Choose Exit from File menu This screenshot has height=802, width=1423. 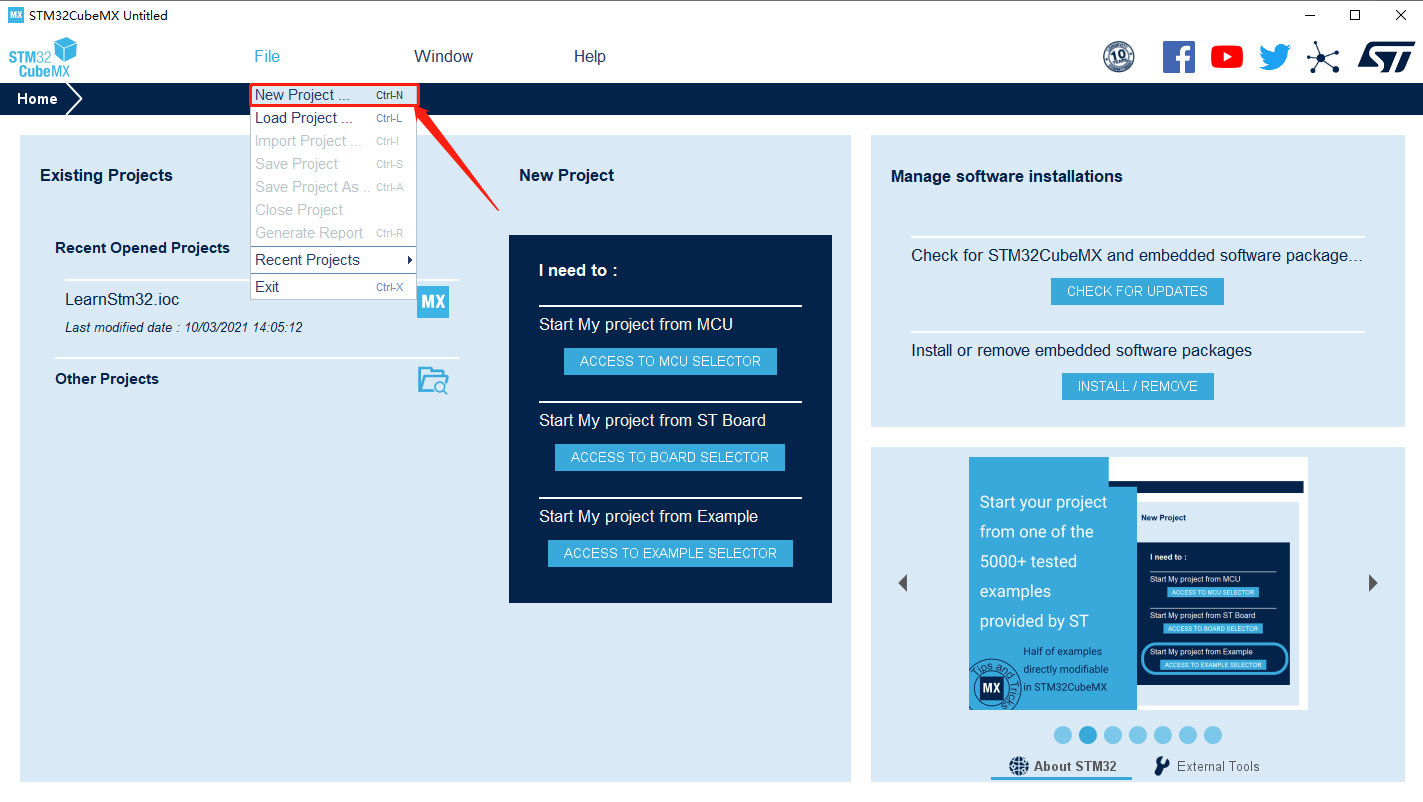click(x=334, y=287)
